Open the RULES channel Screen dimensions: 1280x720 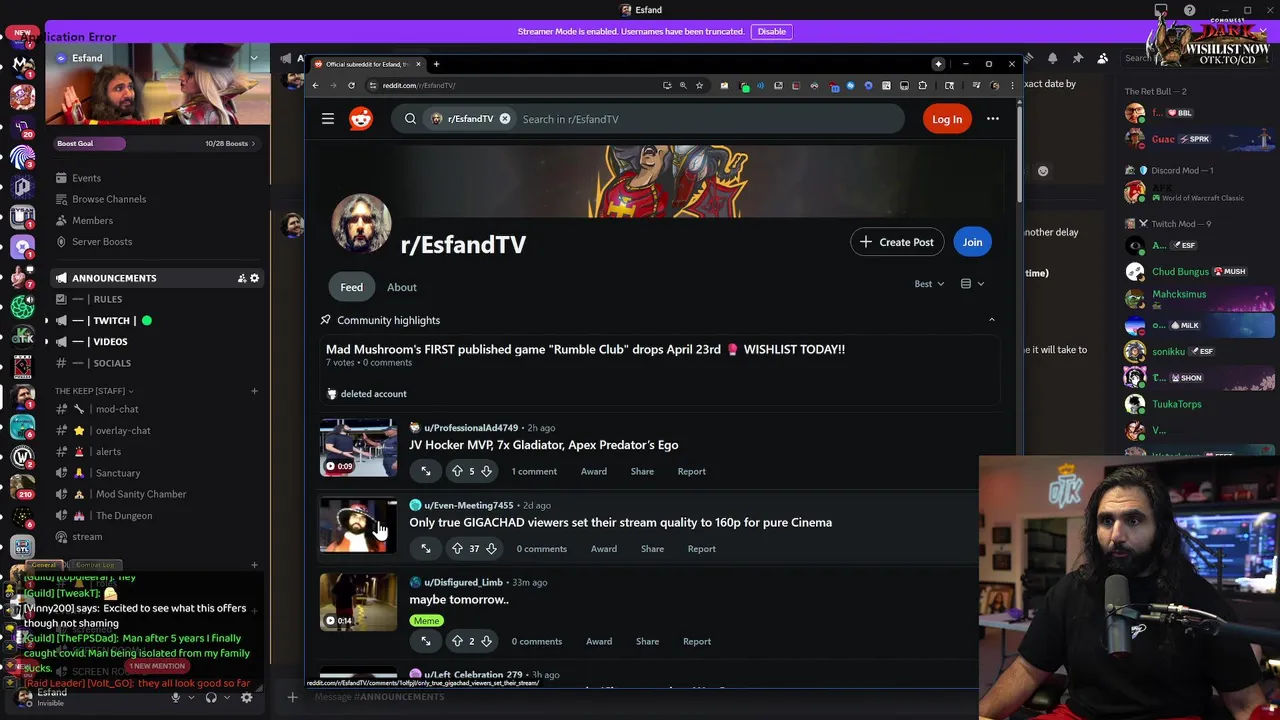[x=107, y=299]
